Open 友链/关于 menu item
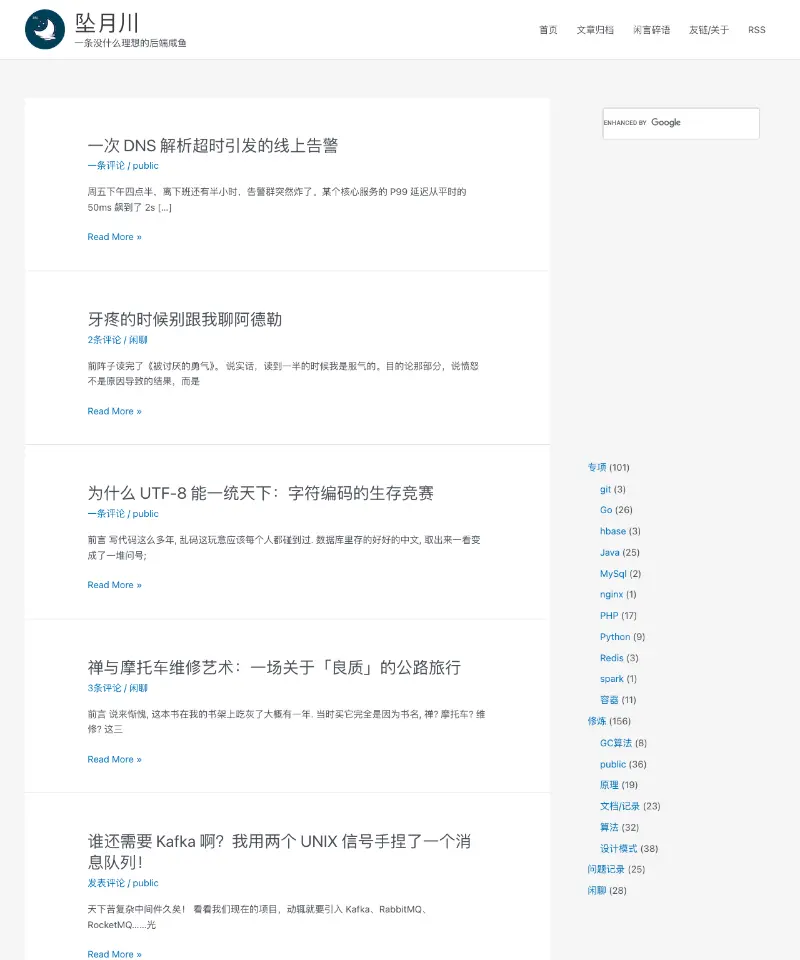800x960 pixels. [x=709, y=29]
